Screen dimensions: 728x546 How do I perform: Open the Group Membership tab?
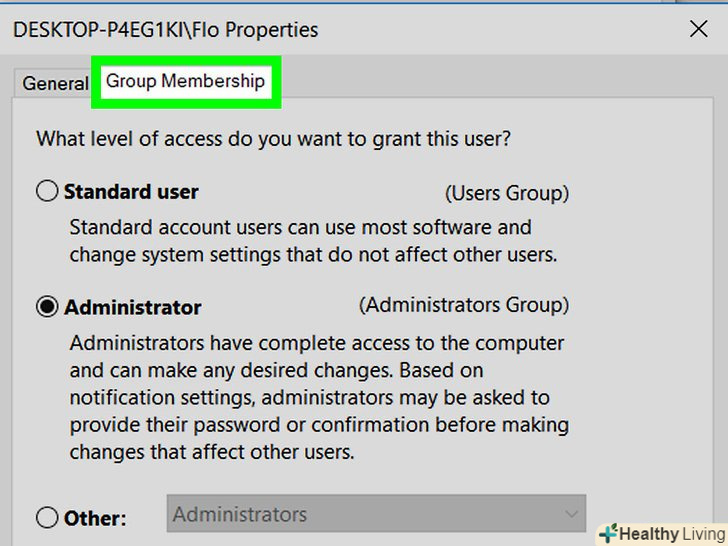click(185, 82)
